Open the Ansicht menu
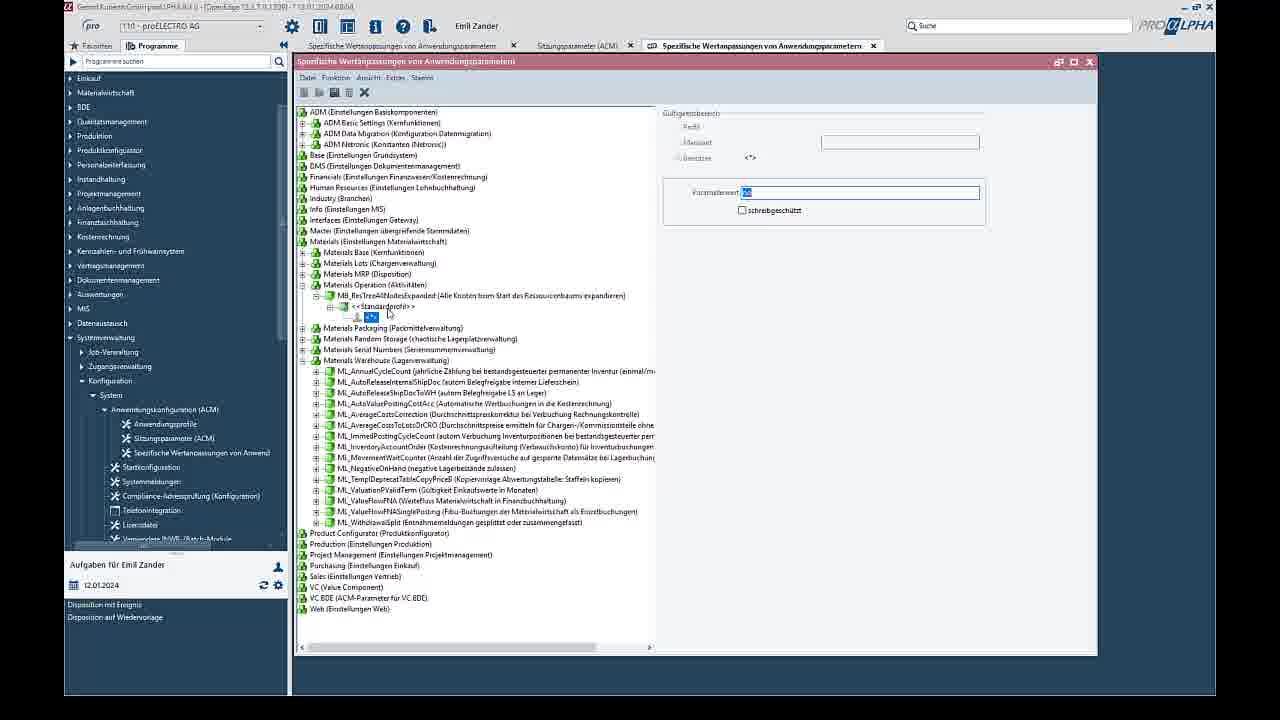Image resolution: width=1280 pixels, height=720 pixels. [368, 77]
